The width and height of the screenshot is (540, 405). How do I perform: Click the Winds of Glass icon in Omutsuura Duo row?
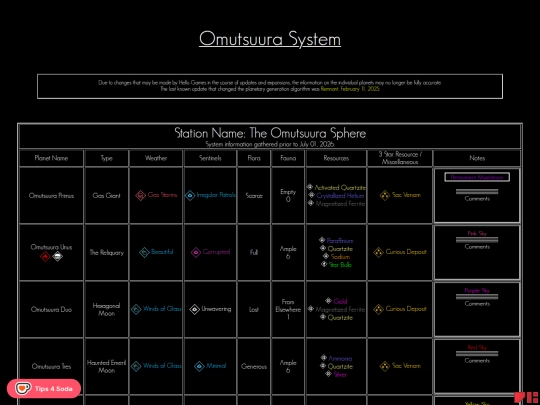[136, 309]
